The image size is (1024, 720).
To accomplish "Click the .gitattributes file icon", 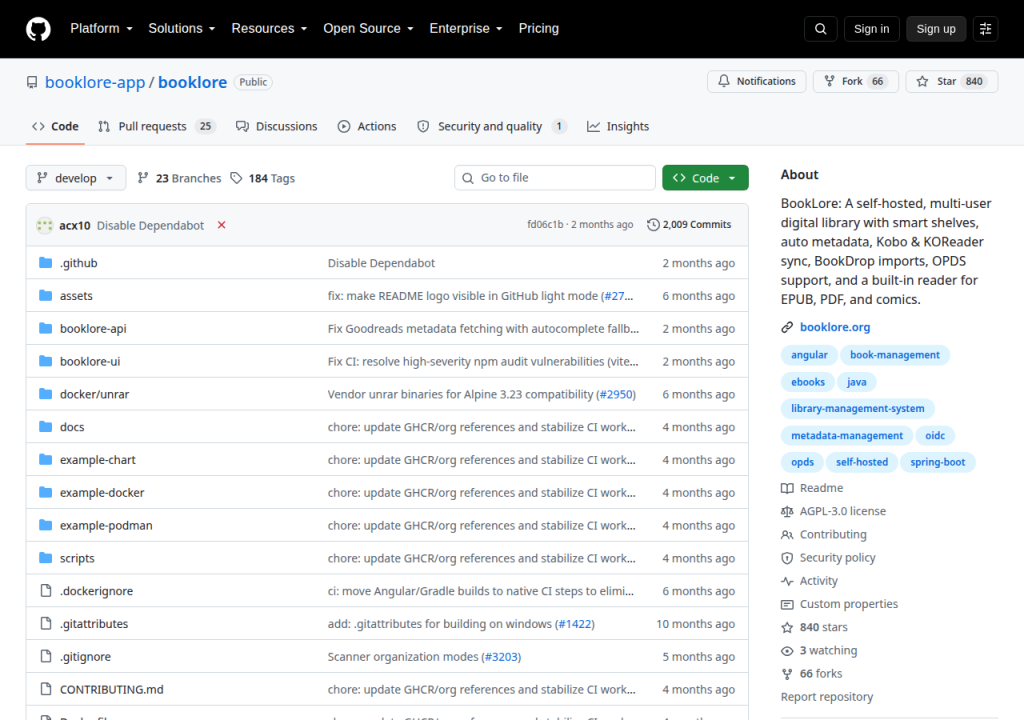I will [46, 623].
